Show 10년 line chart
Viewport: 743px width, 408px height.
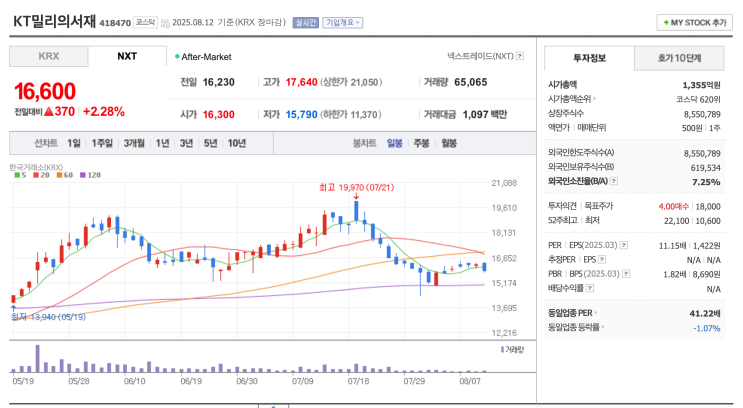tap(237, 143)
